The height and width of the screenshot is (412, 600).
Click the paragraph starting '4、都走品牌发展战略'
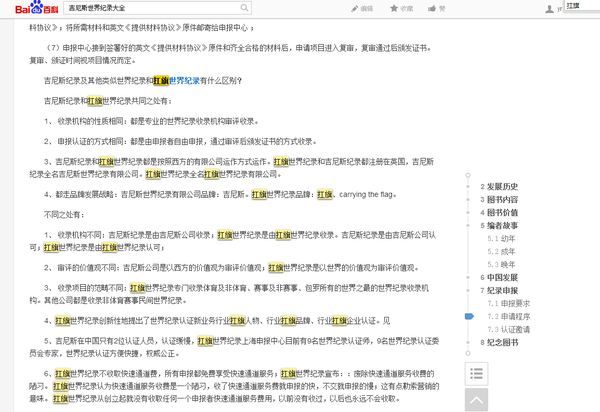click(220, 194)
